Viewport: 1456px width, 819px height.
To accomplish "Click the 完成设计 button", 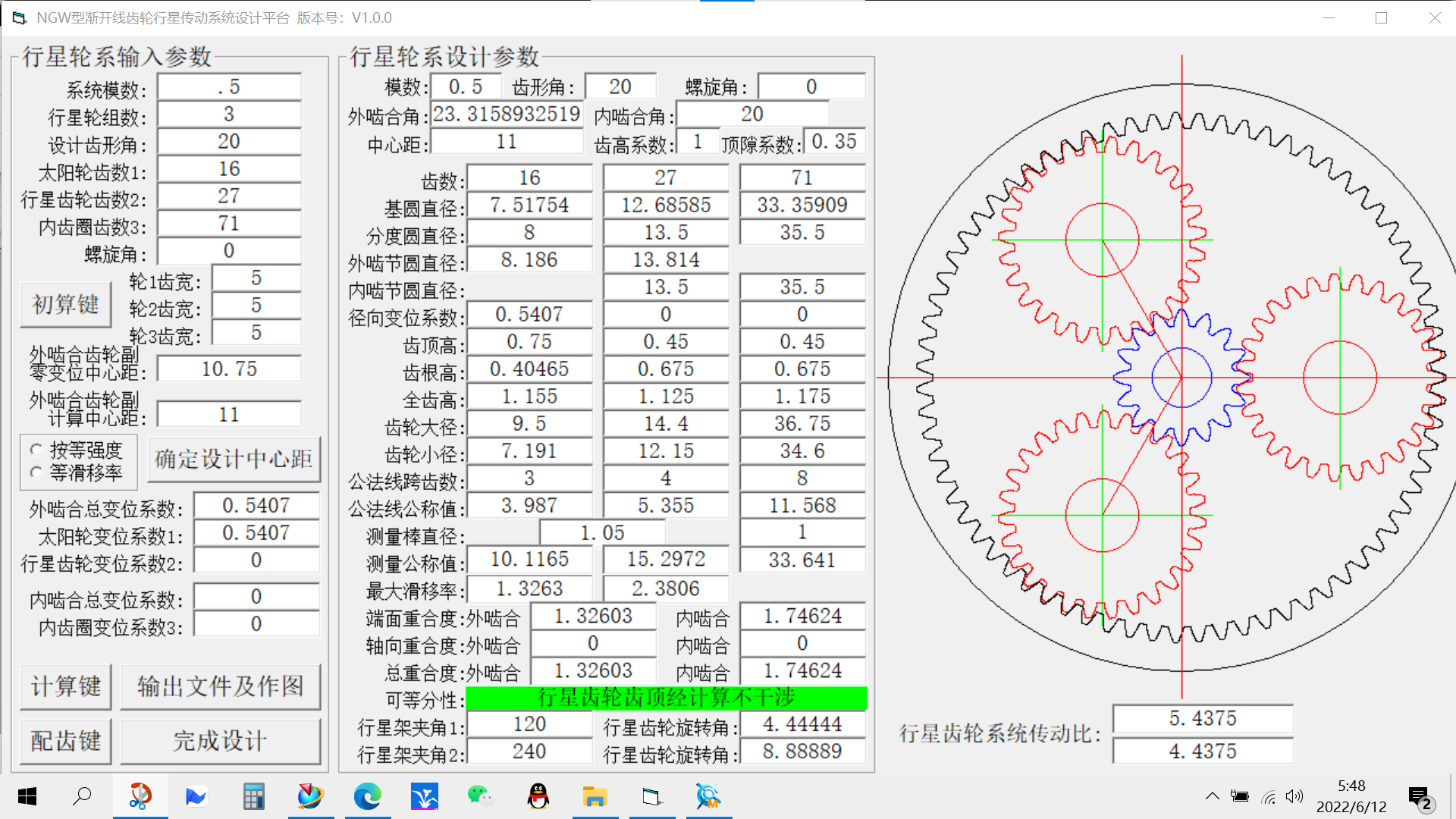I will click(x=220, y=741).
